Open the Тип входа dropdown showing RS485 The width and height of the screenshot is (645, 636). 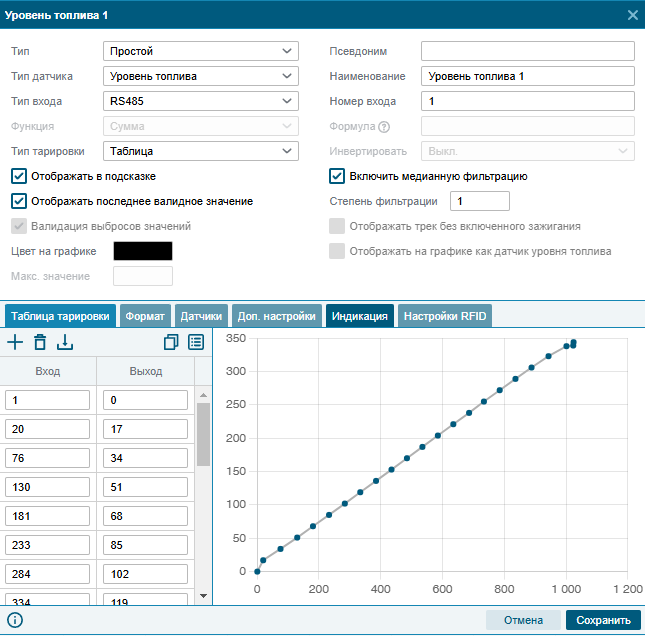(x=201, y=101)
